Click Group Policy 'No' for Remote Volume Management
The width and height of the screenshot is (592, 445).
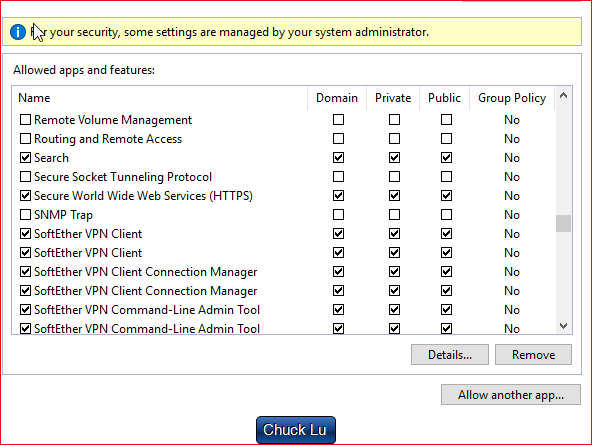(x=512, y=120)
